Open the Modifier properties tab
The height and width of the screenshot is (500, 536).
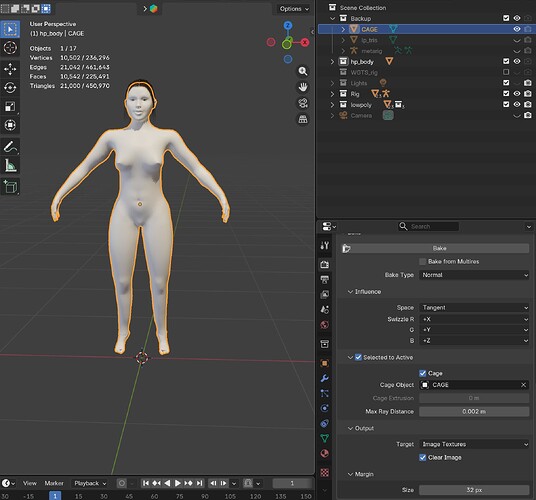[324, 378]
